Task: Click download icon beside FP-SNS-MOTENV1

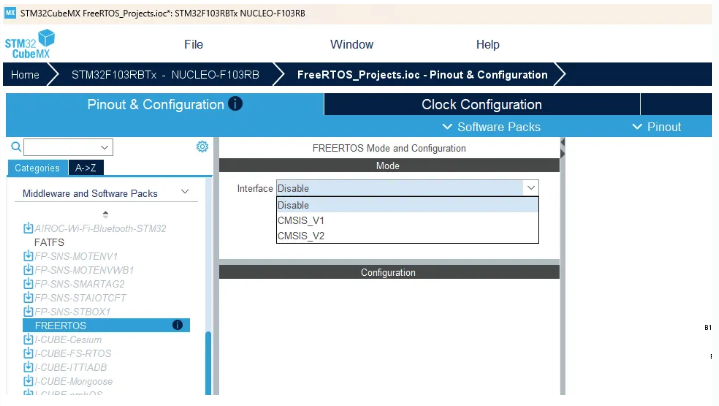Action: pyautogui.click(x=28, y=256)
